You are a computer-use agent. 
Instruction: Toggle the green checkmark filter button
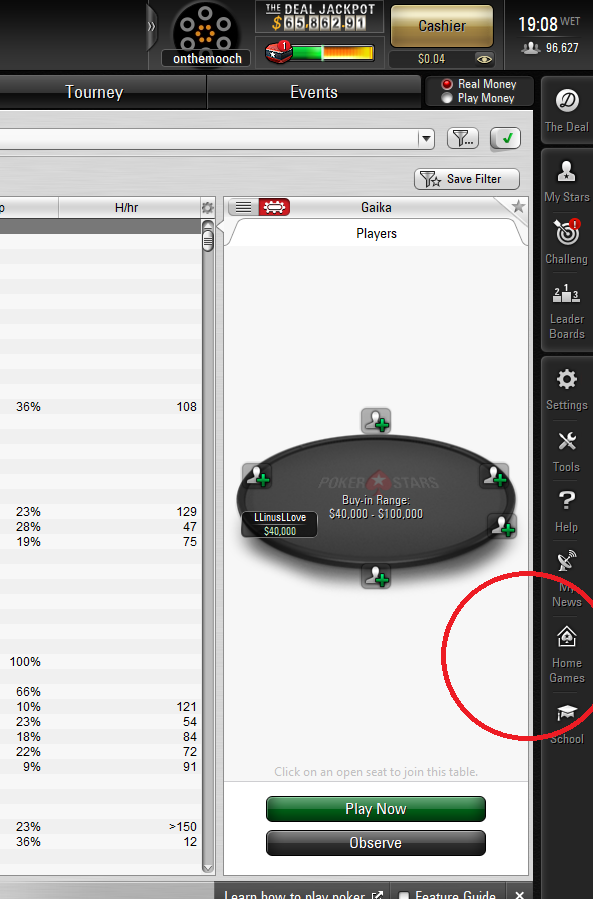coord(506,138)
